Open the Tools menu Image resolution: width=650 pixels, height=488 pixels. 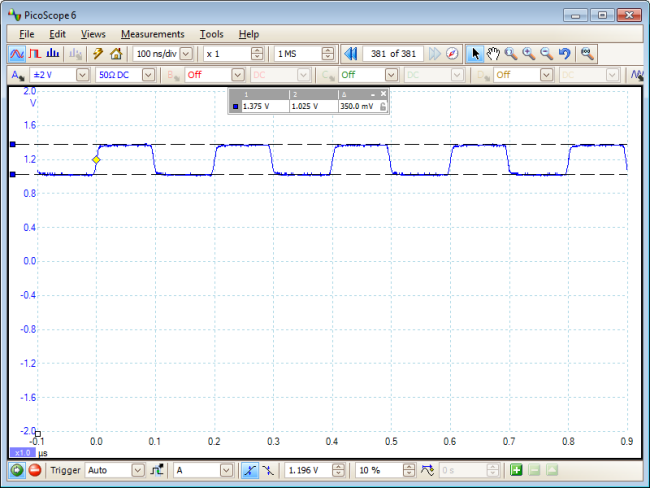click(211, 34)
